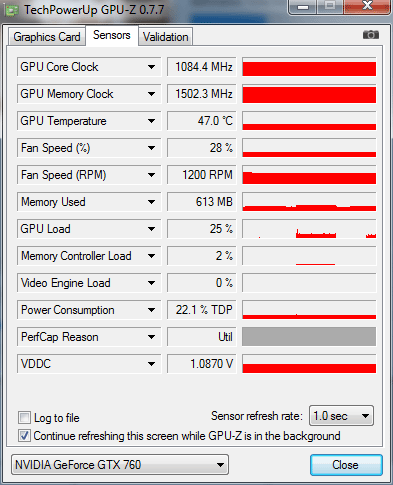The width and height of the screenshot is (393, 485).
Task: Click the GPU Load history graph
Action: point(309,229)
